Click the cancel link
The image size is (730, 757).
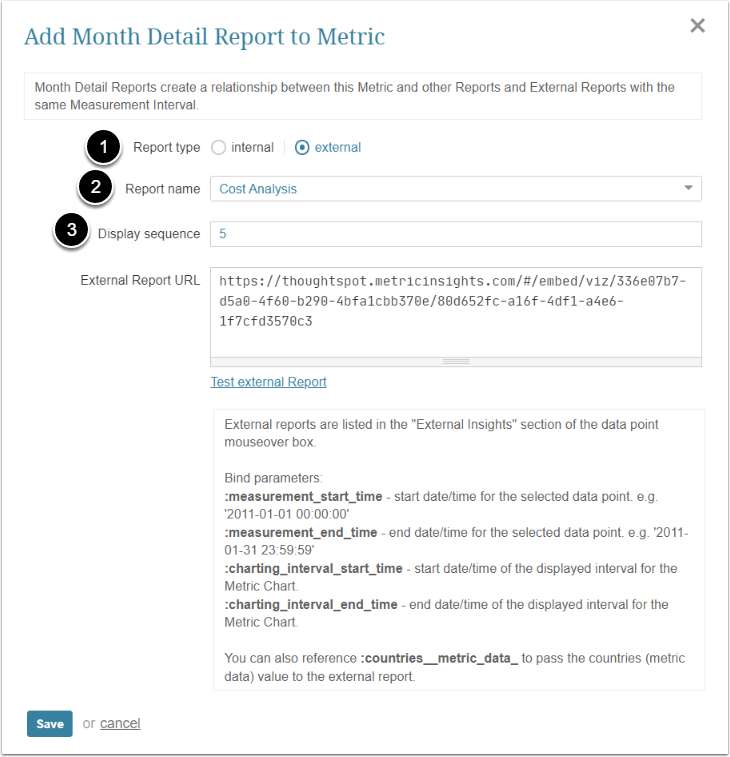(x=120, y=723)
